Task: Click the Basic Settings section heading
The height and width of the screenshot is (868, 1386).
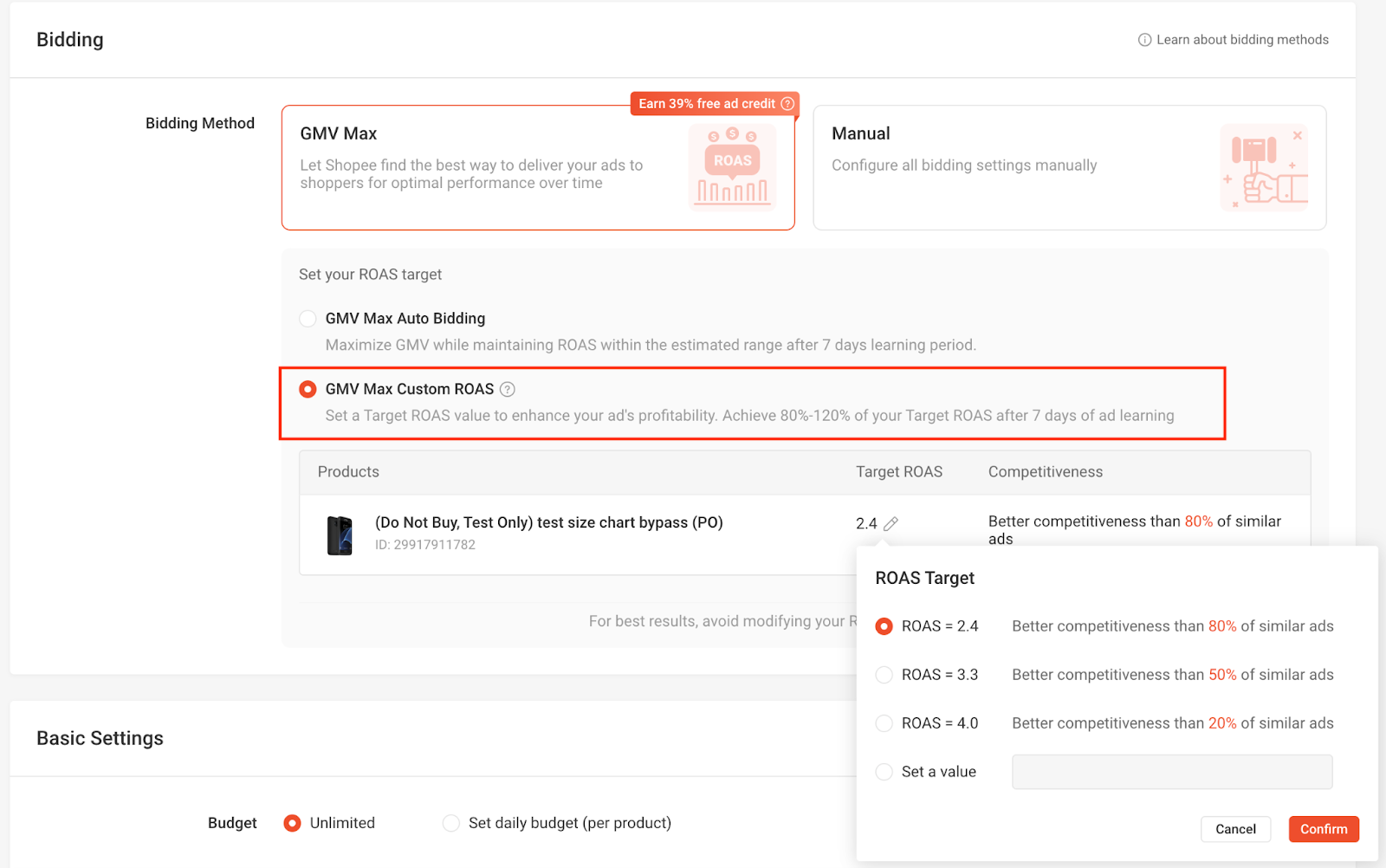Action: coord(100,738)
